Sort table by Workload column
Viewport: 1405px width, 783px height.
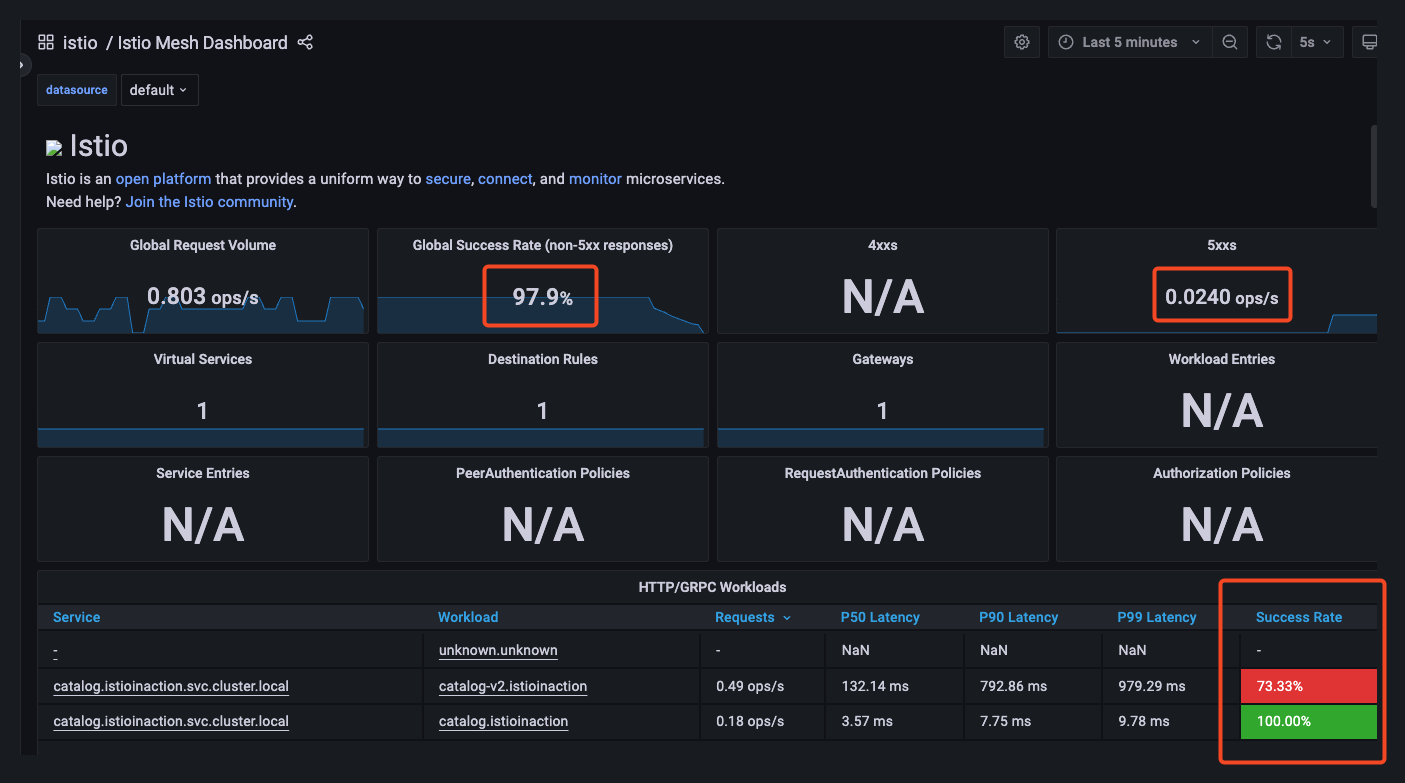point(468,617)
